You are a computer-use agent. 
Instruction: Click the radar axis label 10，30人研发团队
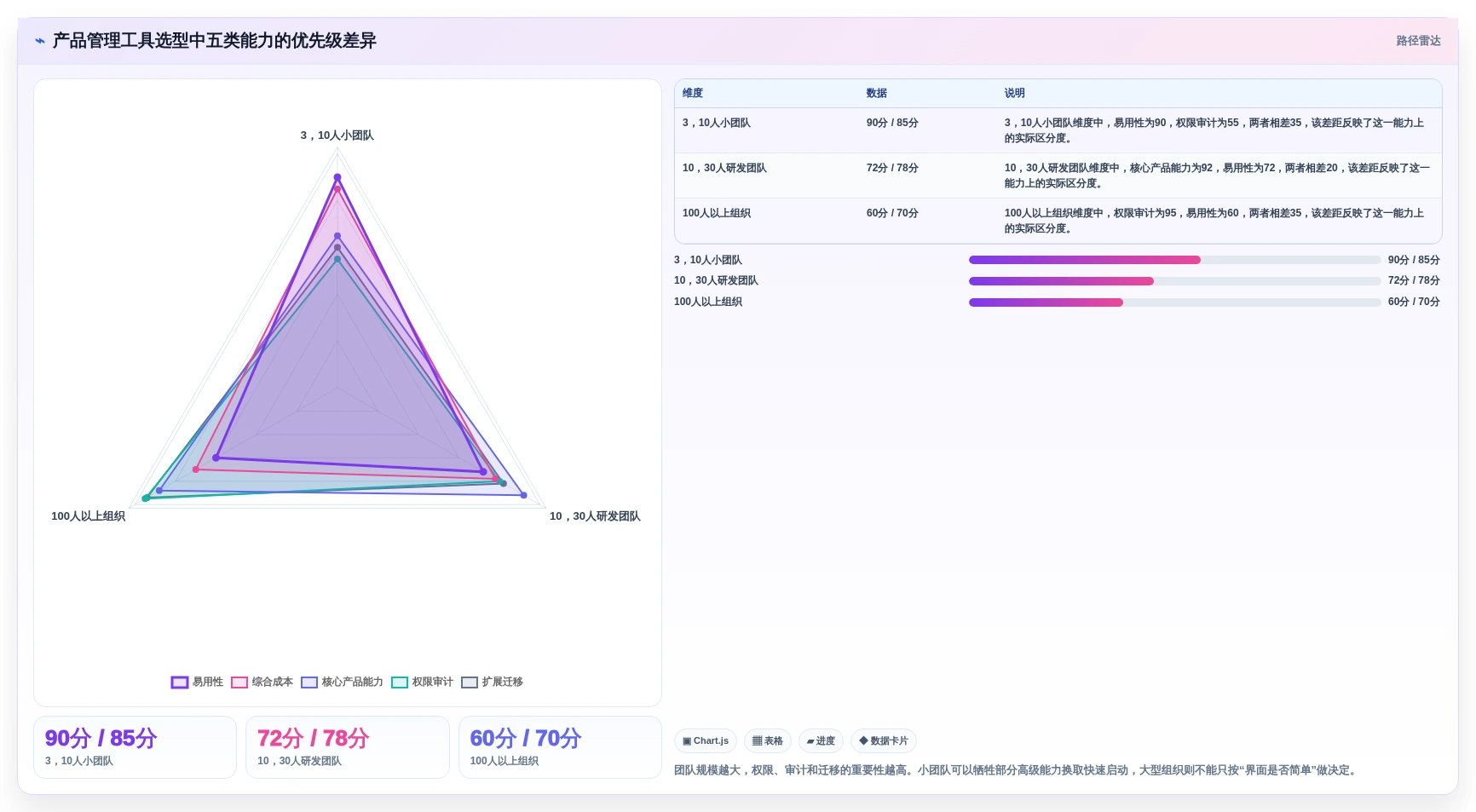[x=595, y=516]
